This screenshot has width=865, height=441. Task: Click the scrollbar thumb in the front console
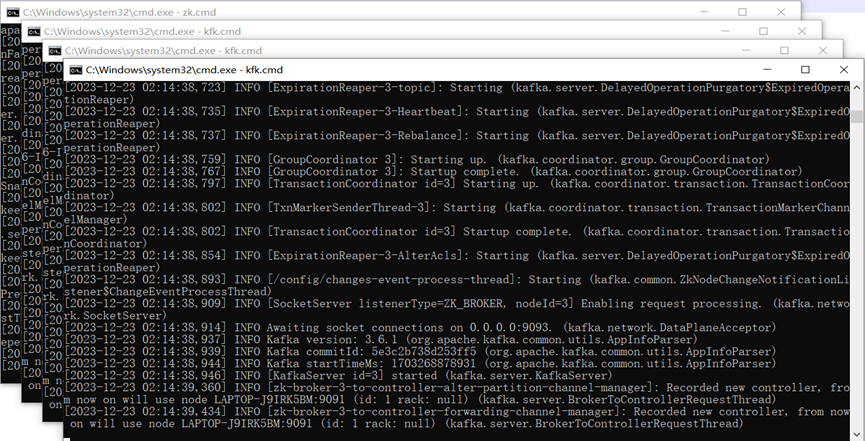[857, 116]
